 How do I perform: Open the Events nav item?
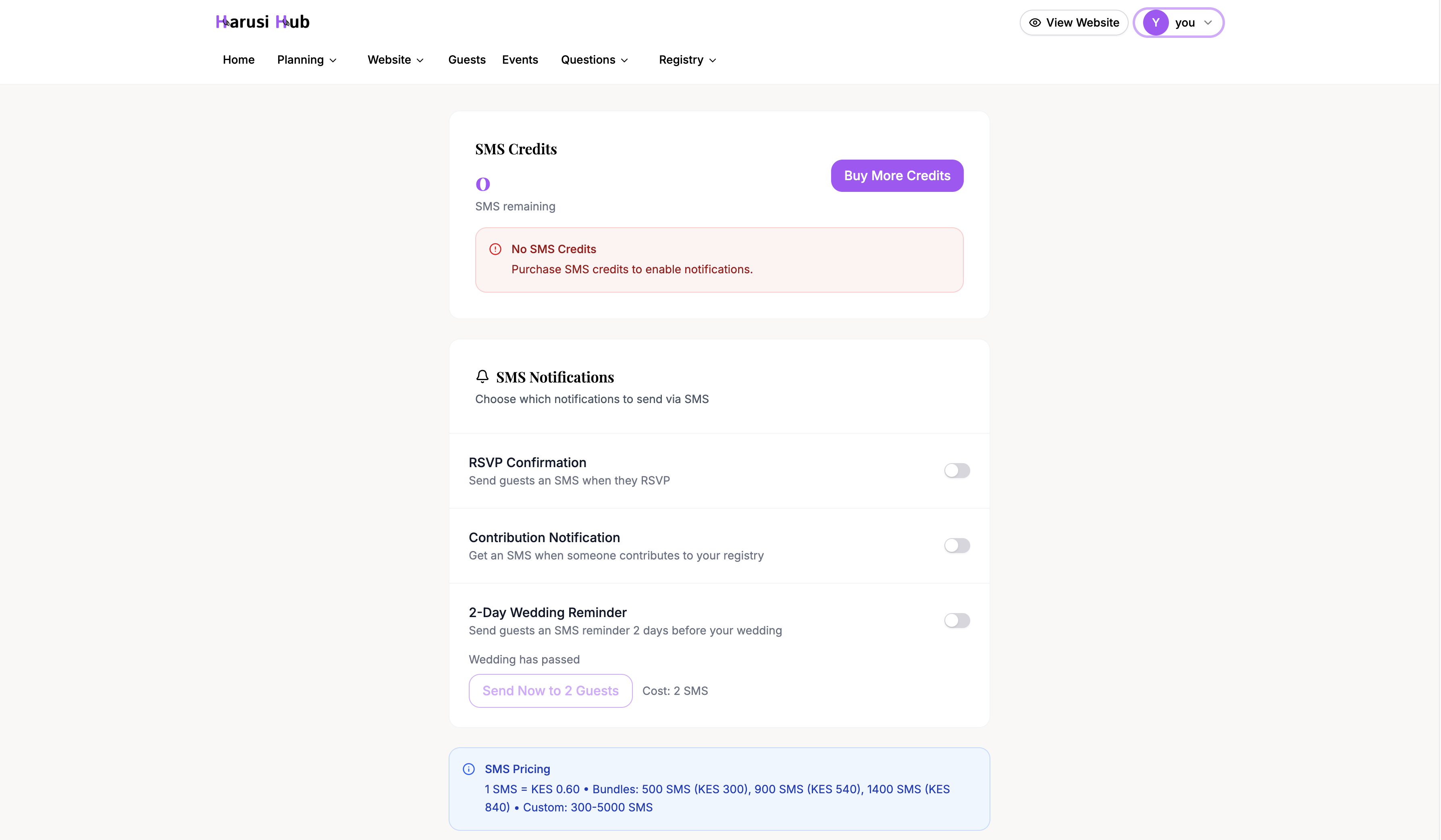[520, 60]
